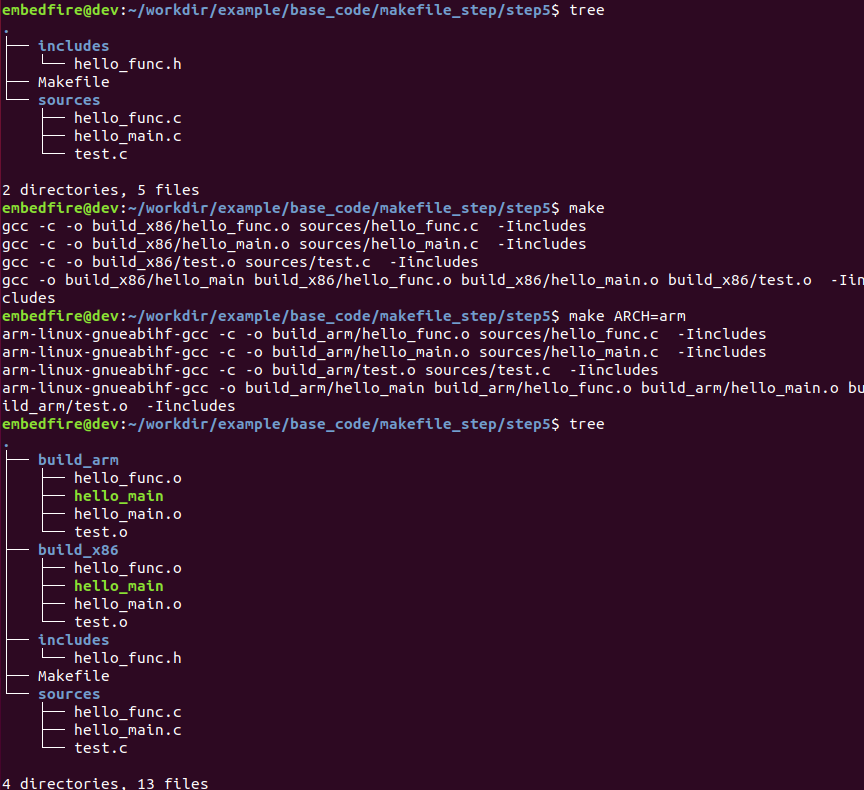Select green hello_main executable under build_x86
The width and height of the screenshot is (864, 790).
[118, 586]
